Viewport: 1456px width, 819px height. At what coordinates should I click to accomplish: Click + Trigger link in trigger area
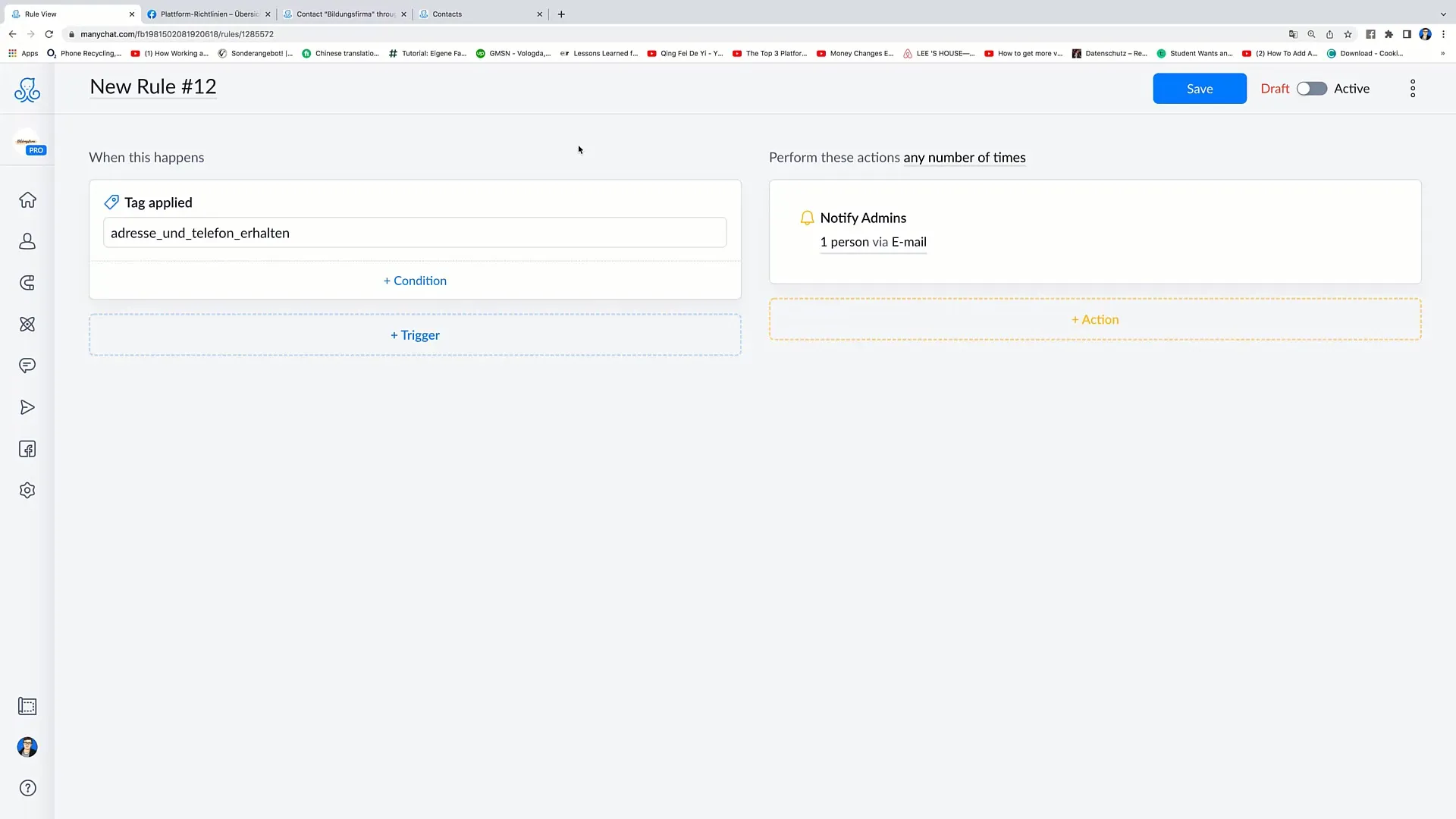pos(415,335)
